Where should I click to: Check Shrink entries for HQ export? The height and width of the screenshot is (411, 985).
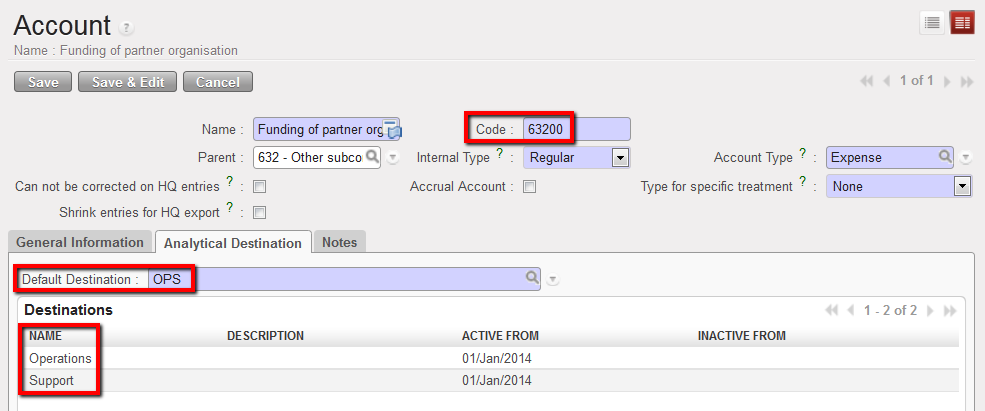259,211
